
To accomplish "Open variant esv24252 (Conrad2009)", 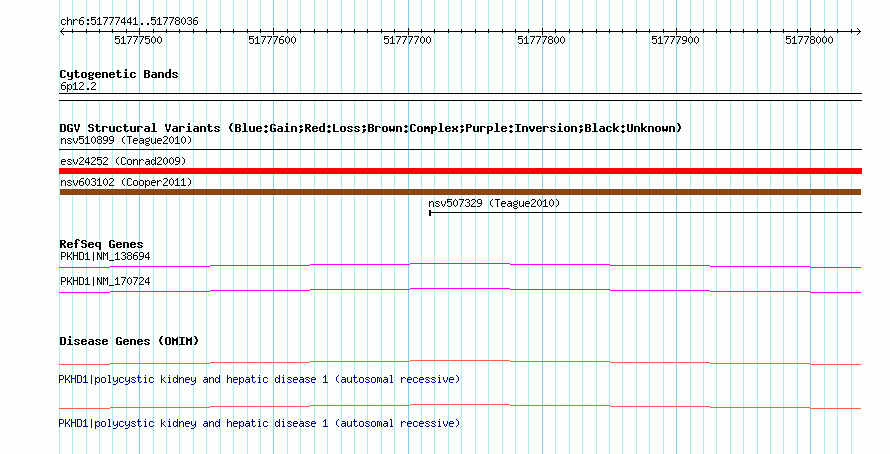I will click(x=123, y=161).
